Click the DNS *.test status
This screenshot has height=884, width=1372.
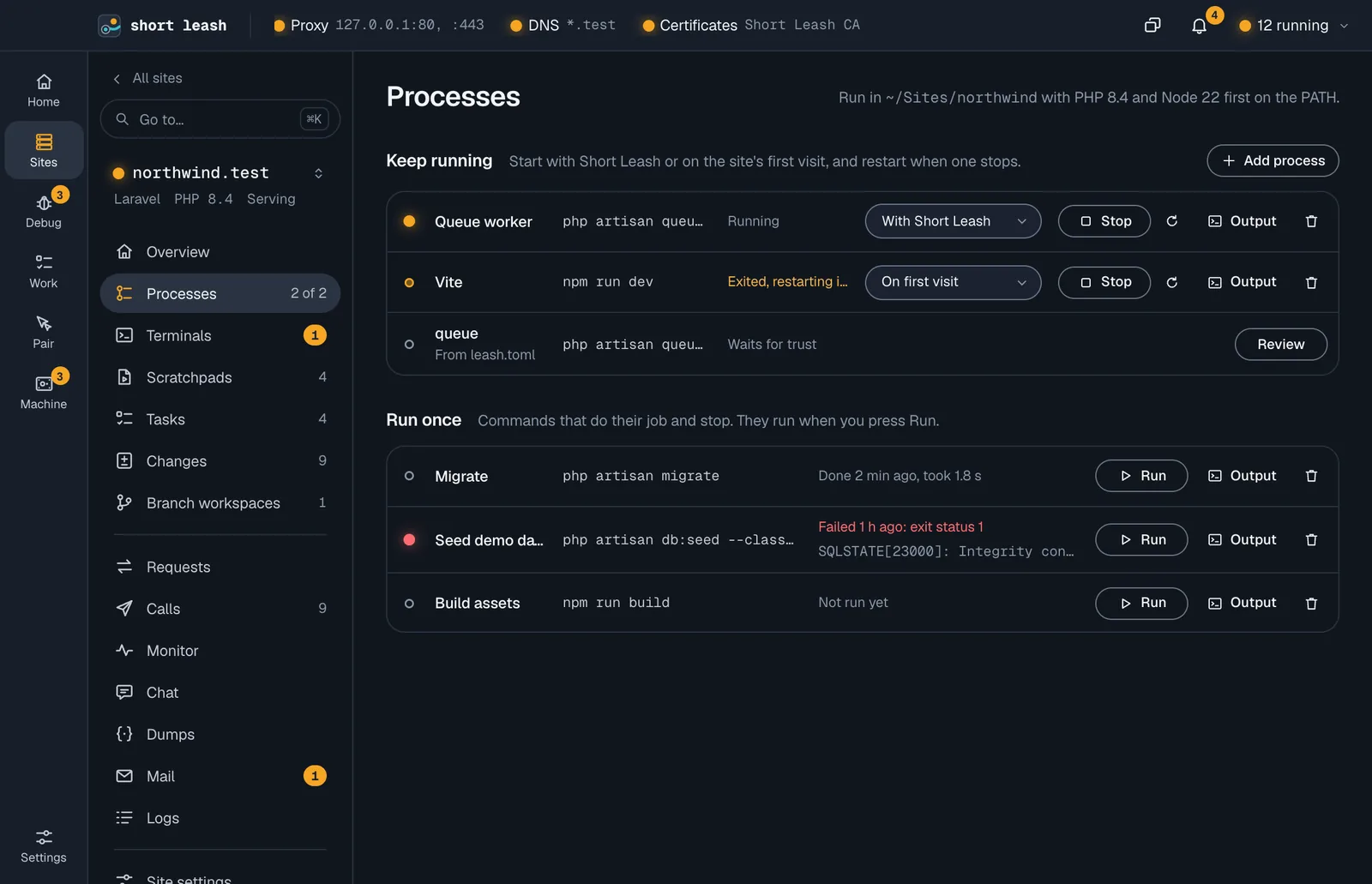pos(563,25)
